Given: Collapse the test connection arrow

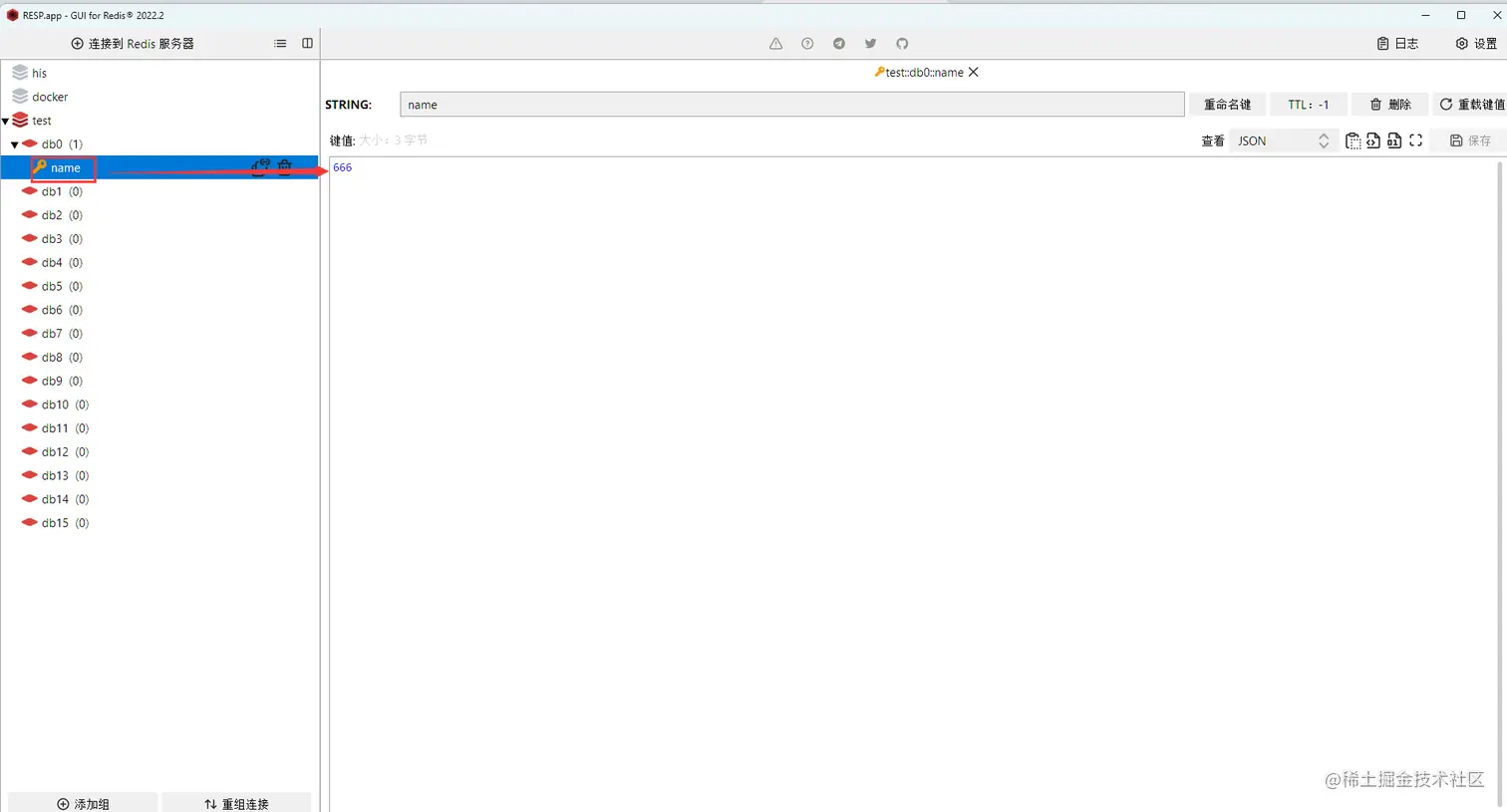Looking at the screenshot, I should coord(5,121).
